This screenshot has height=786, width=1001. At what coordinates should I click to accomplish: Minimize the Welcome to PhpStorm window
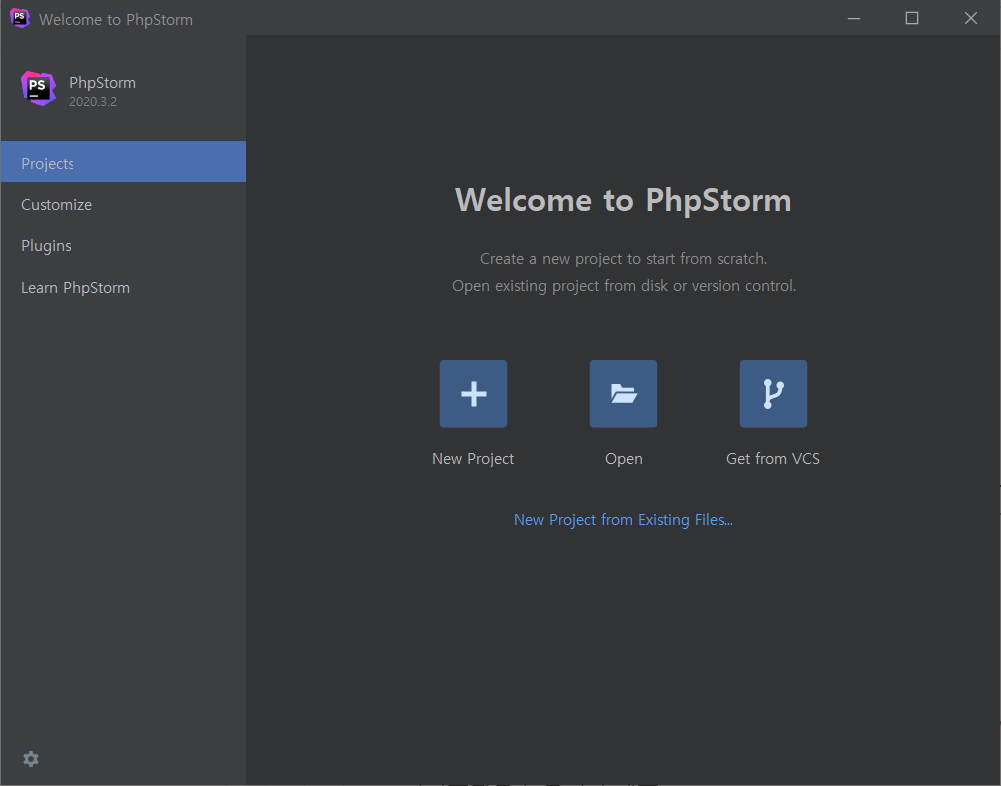854,18
